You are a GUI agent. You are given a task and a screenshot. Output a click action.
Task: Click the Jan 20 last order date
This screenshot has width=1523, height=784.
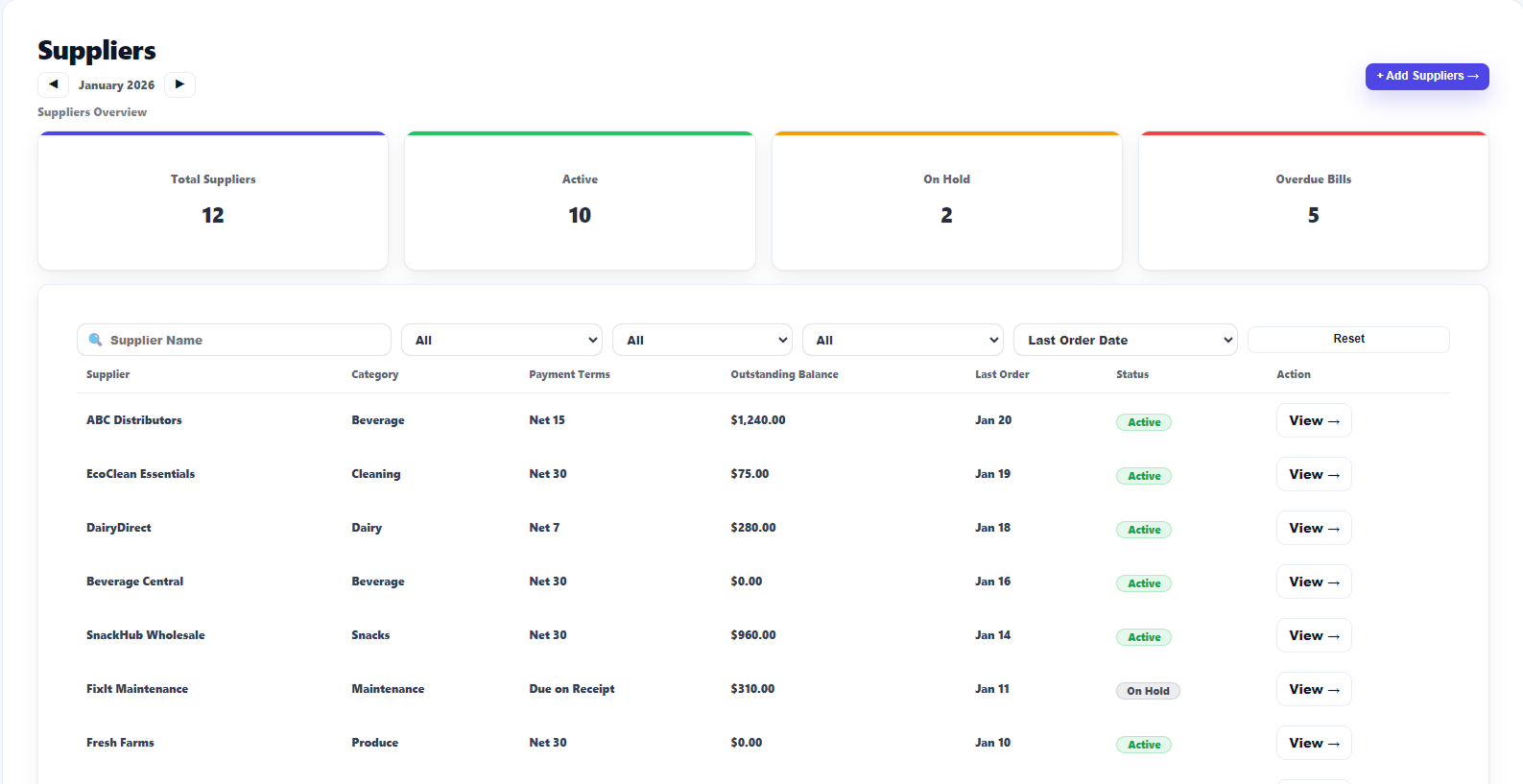tap(993, 420)
